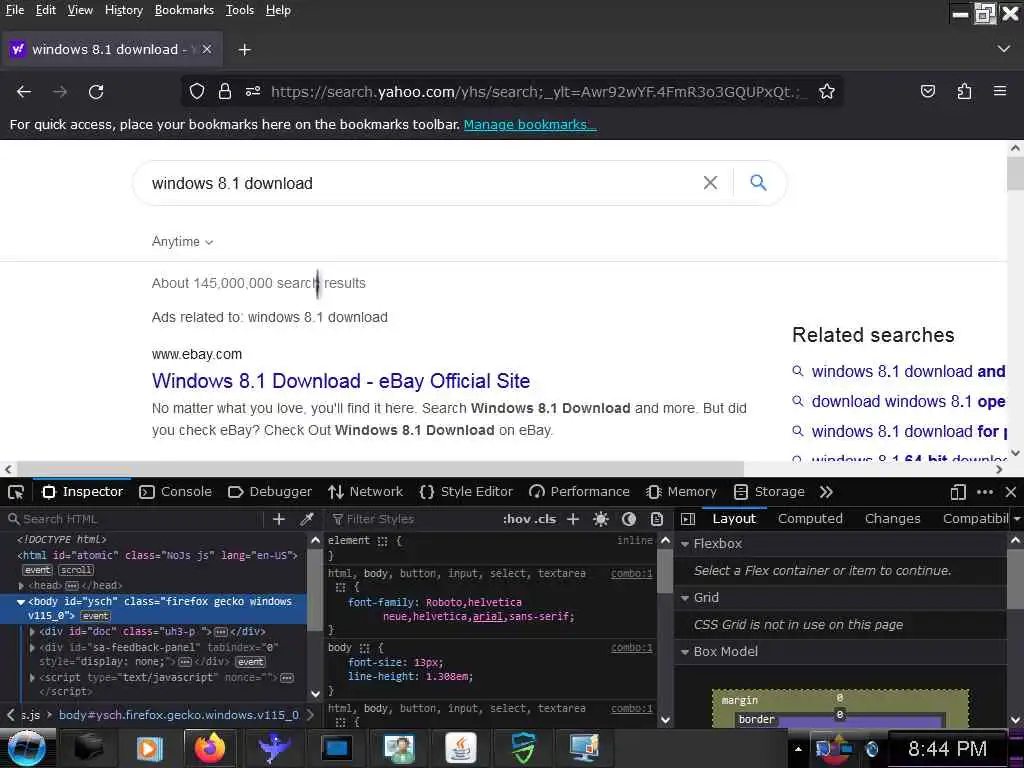Open the Performance panel
1024x768 pixels.
(579, 492)
